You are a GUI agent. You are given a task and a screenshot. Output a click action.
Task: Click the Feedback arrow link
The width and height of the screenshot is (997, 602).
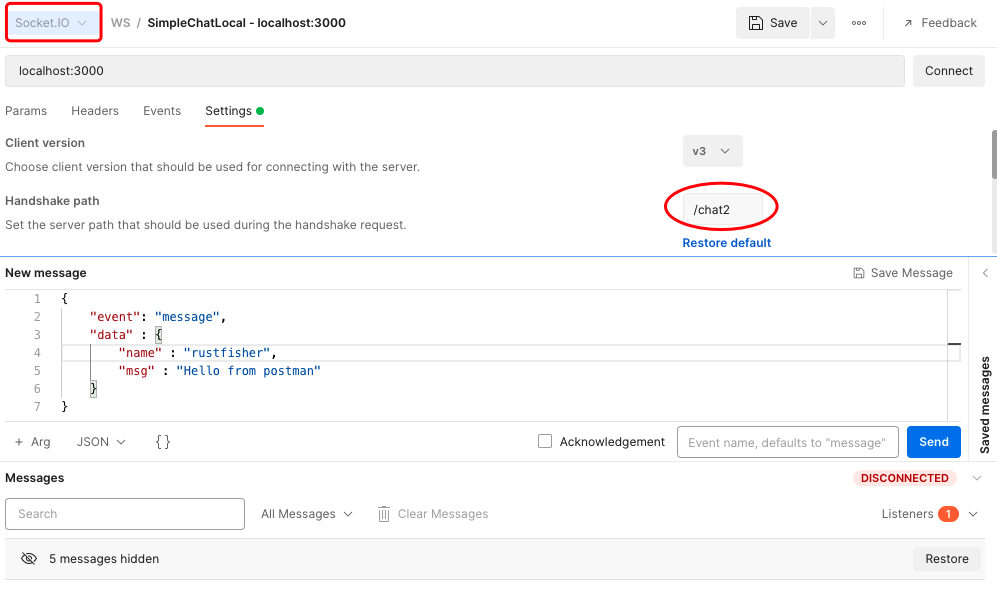coord(939,23)
